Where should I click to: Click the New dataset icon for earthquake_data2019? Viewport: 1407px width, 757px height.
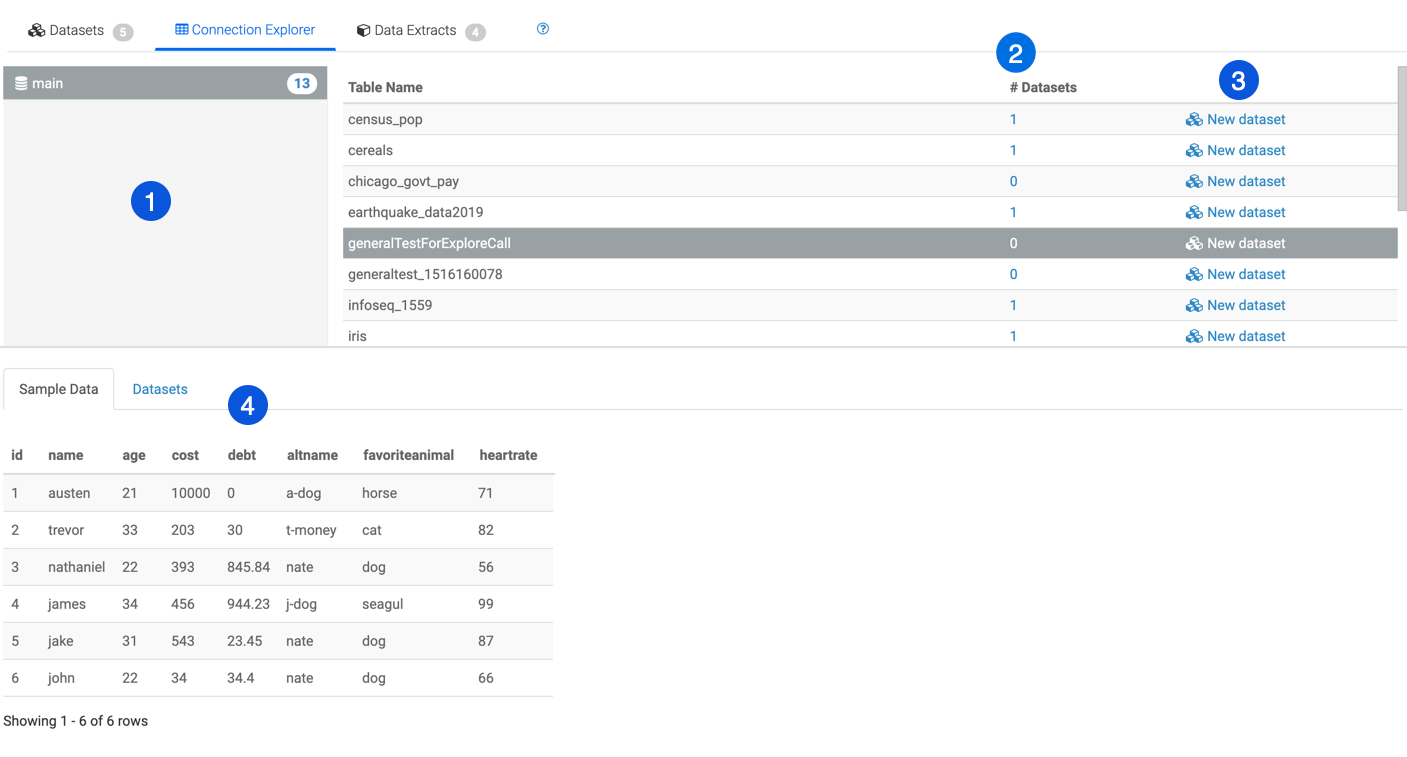coord(1194,213)
